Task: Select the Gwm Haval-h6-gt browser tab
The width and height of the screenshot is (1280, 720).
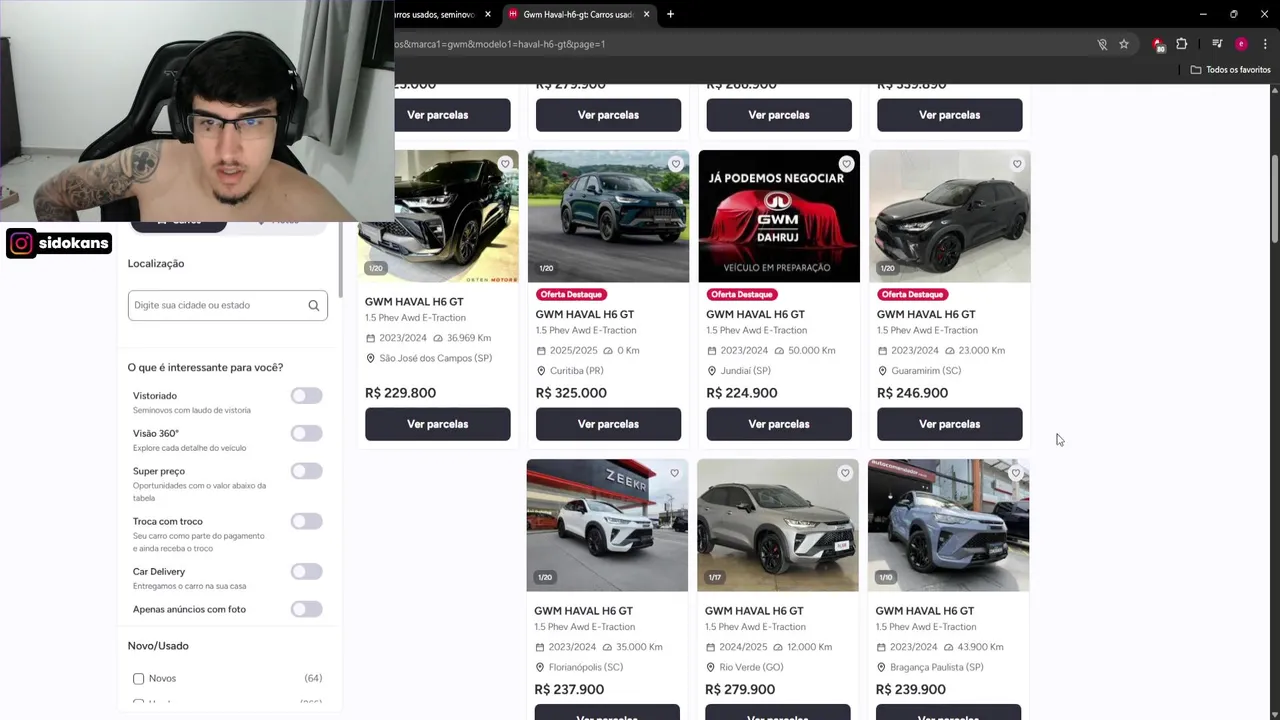Action: click(x=578, y=14)
